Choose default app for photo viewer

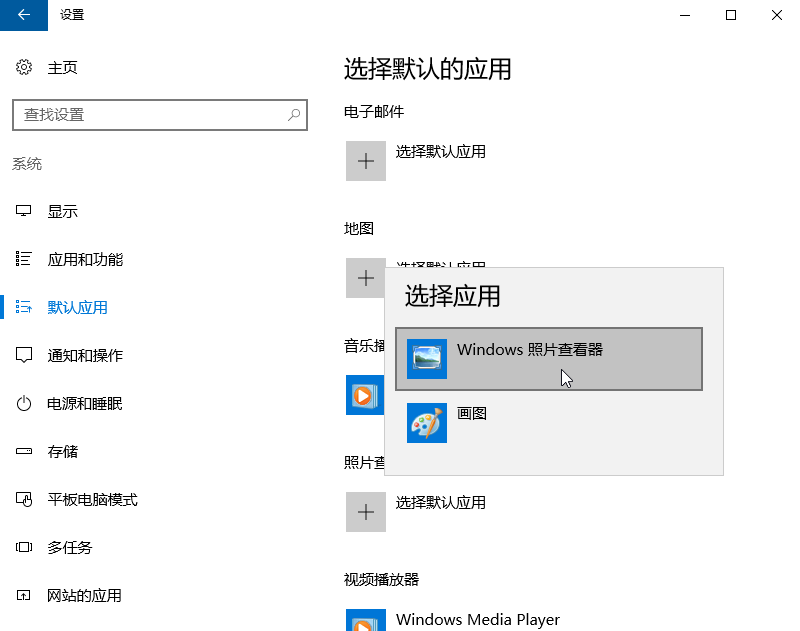point(366,511)
